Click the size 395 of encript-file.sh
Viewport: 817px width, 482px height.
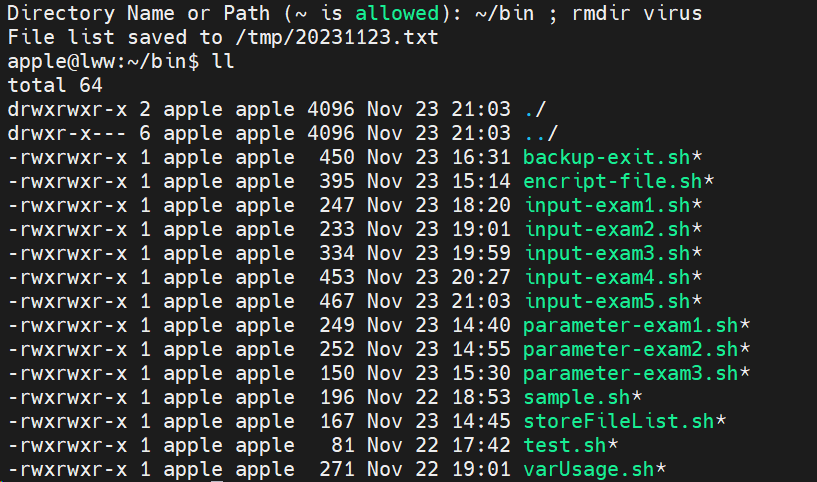337,181
